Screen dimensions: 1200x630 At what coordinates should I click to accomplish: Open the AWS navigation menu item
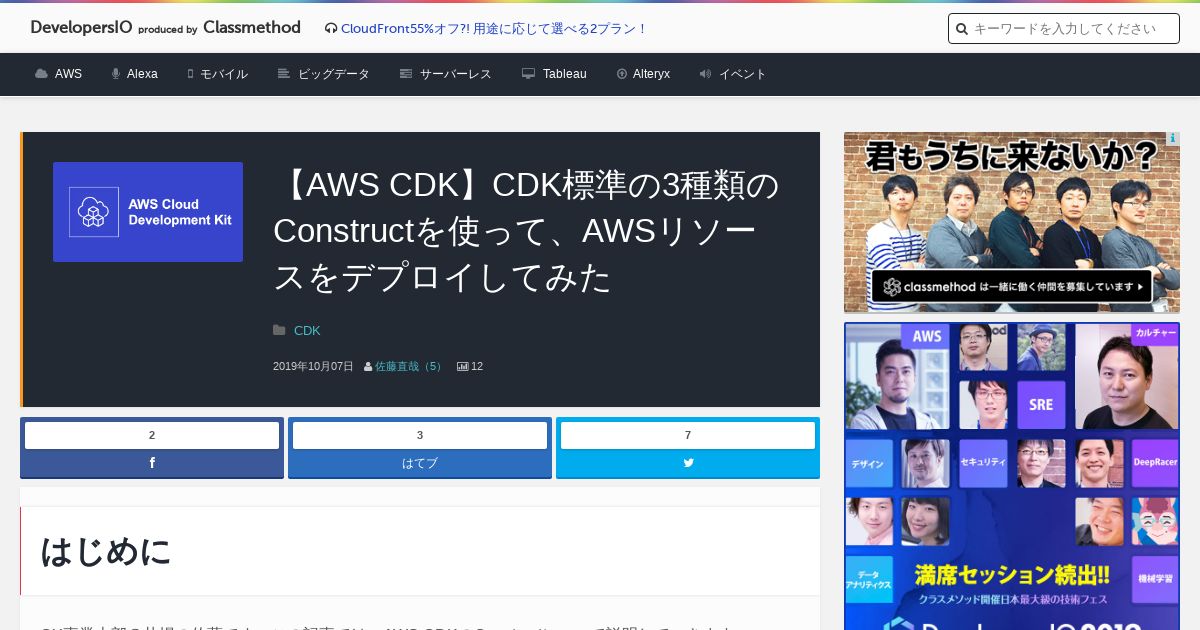click(x=68, y=74)
